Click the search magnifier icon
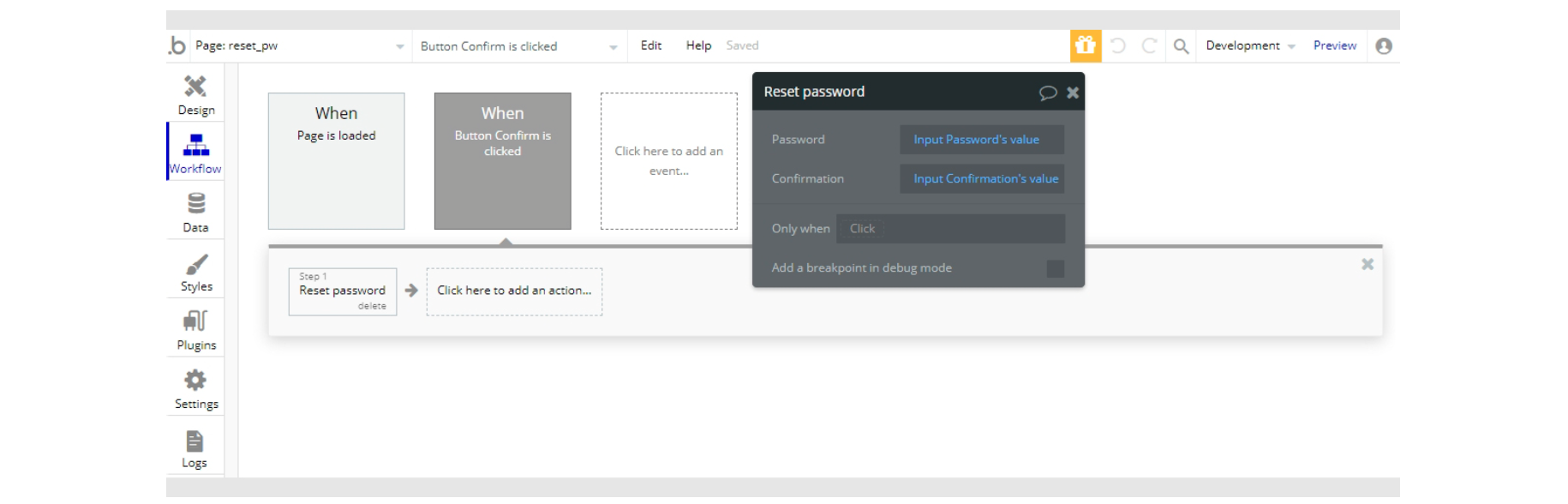This screenshot has width=1568, height=504. tap(1181, 46)
